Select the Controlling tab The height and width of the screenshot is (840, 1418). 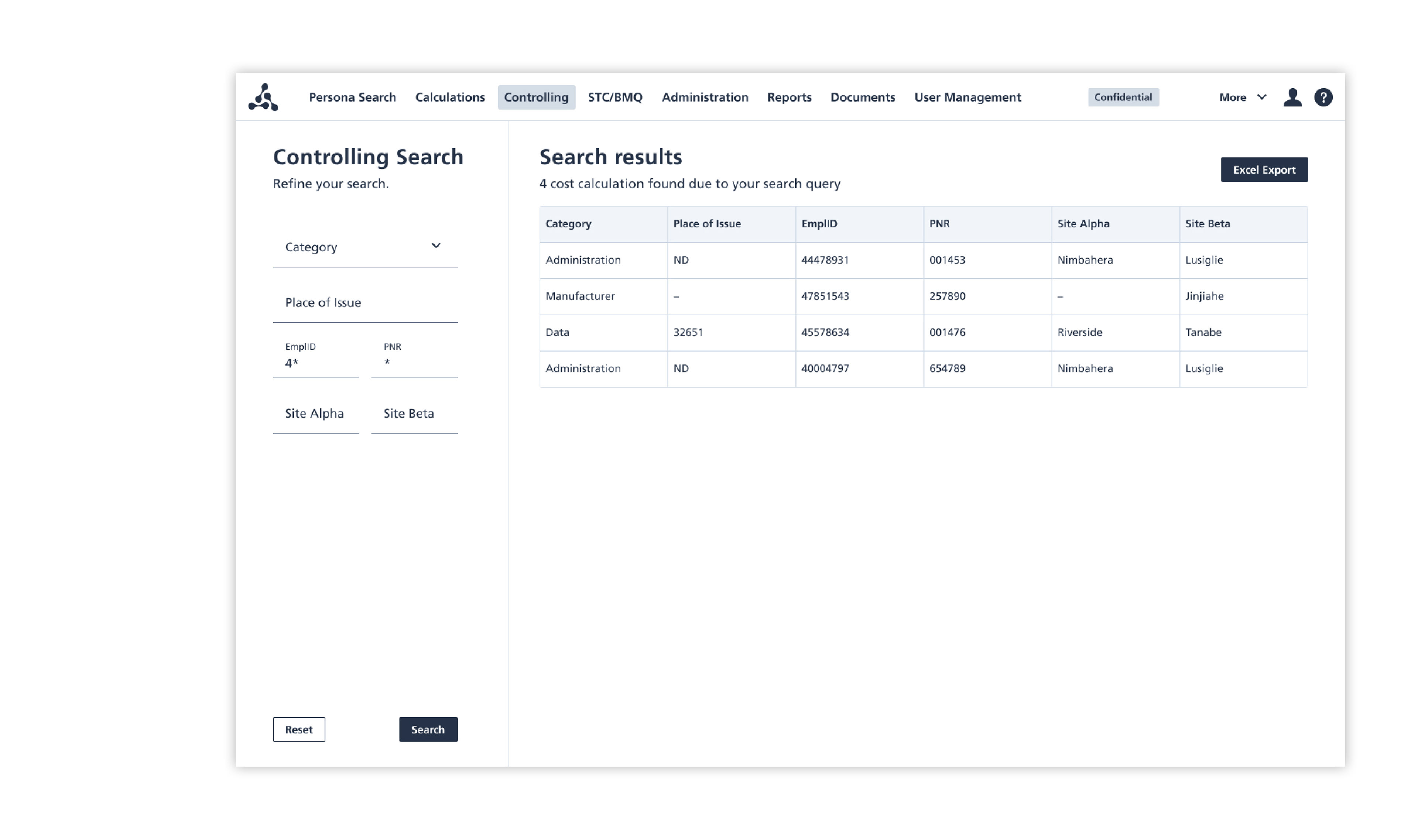pyautogui.click(x=536, y=97)
